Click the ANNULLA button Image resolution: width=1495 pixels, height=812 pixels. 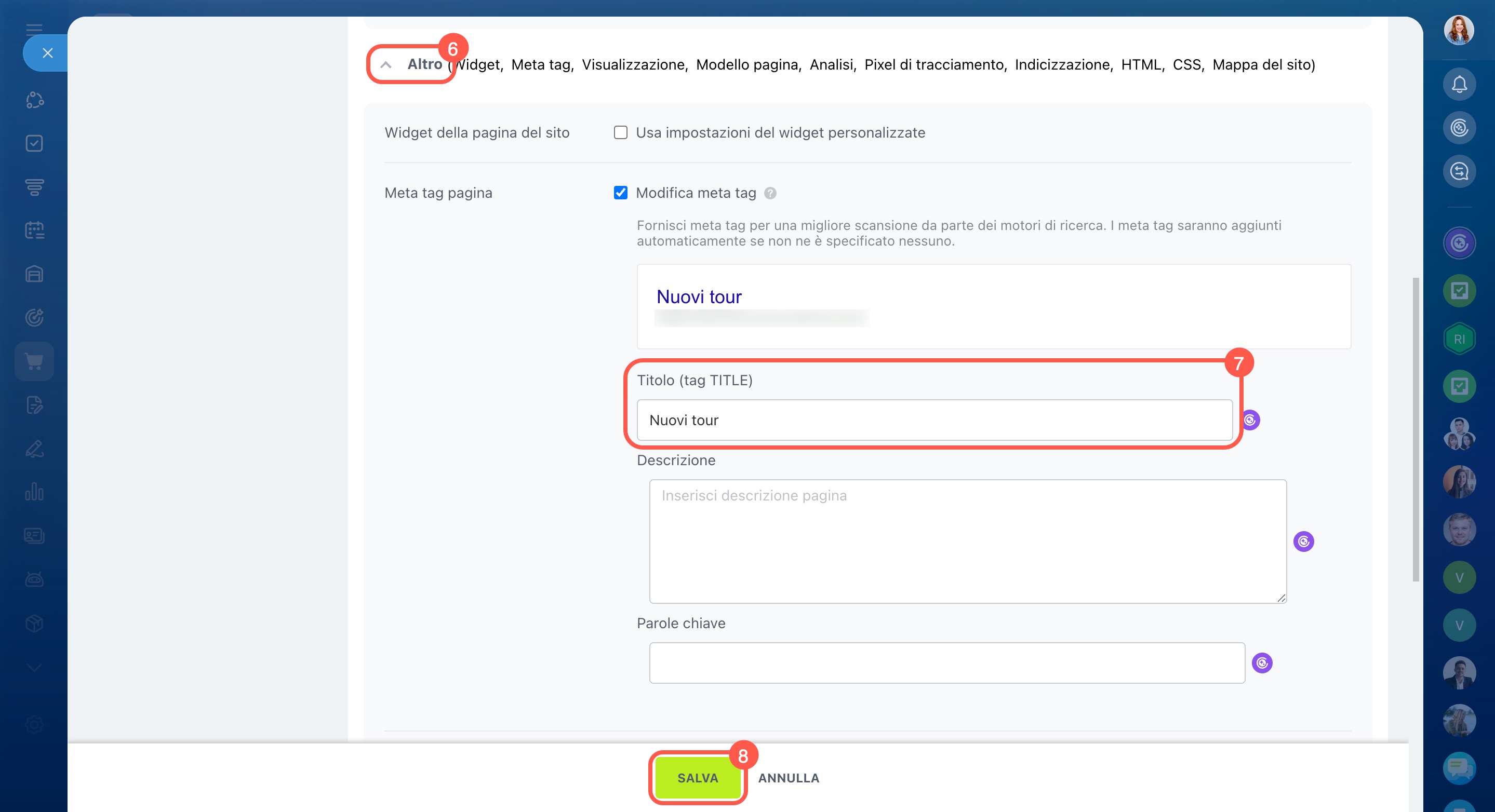tap(788, 778)
